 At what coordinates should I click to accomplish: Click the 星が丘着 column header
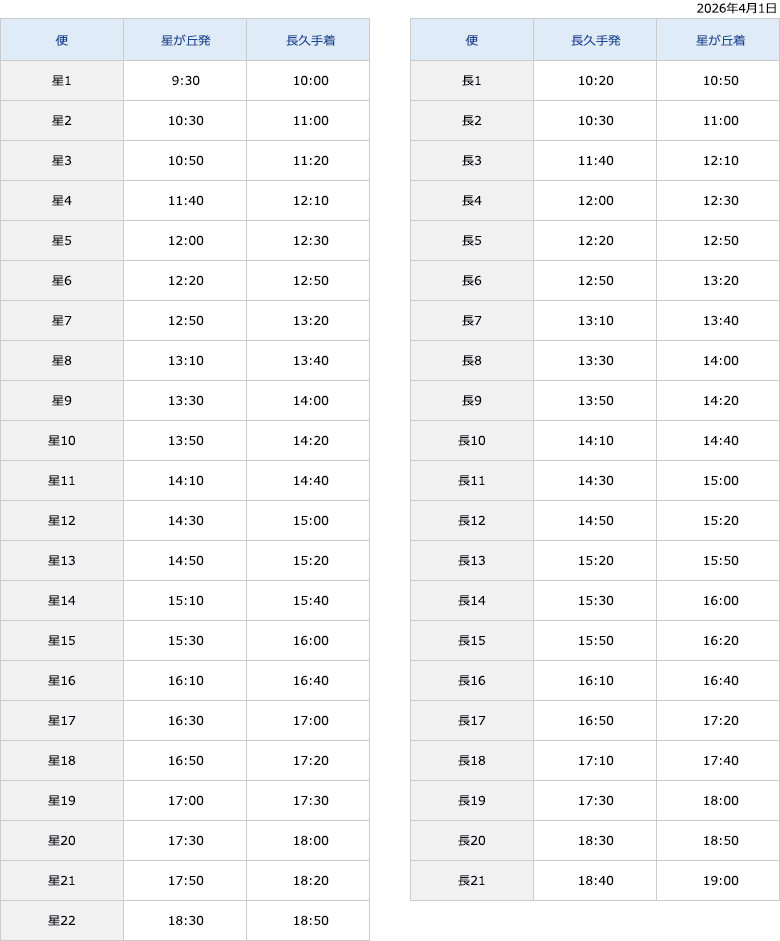720,41
